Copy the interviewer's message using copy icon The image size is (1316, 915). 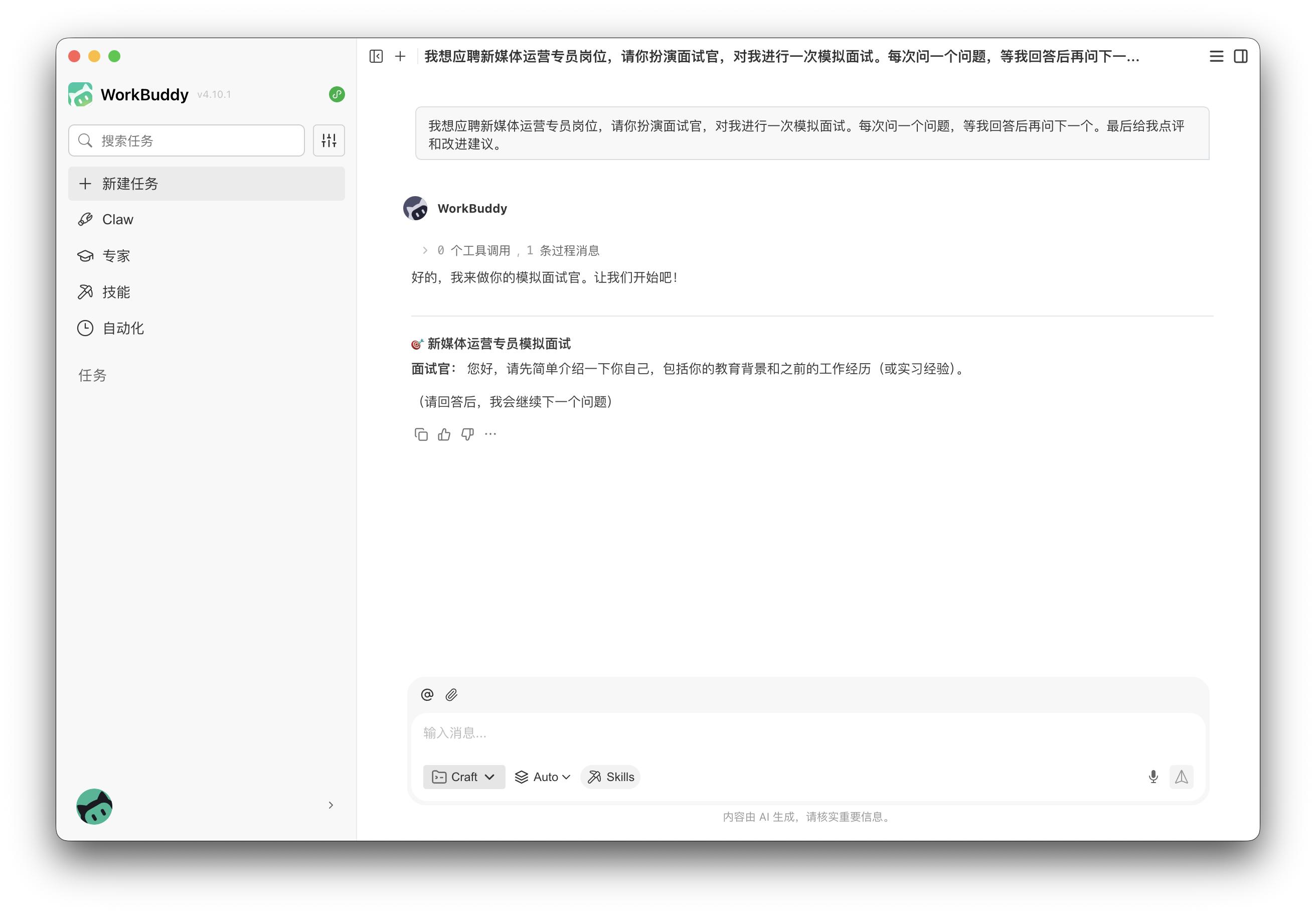pyautogui.click(x=421, y=434)
